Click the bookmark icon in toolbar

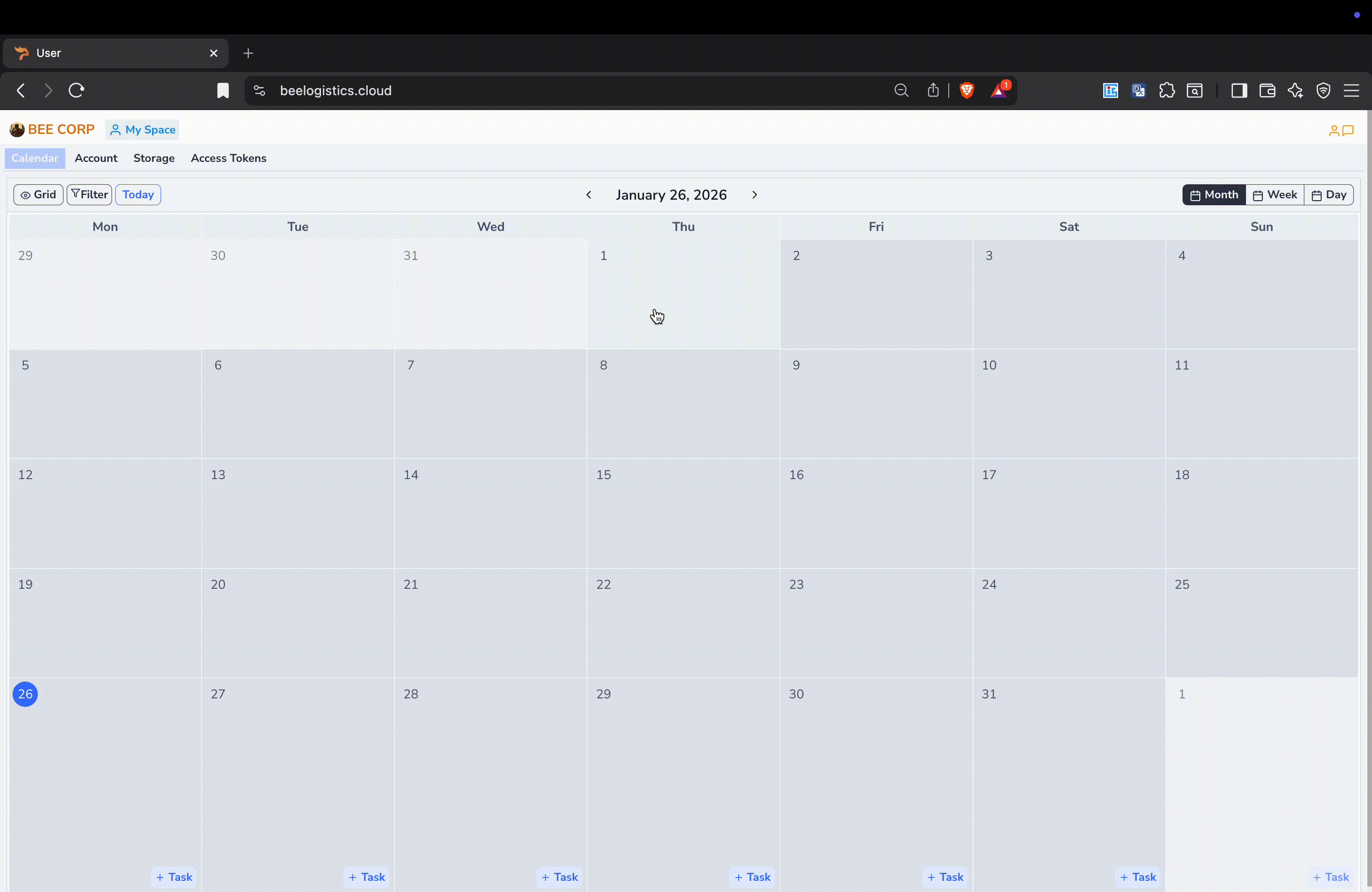click(223, 91)
